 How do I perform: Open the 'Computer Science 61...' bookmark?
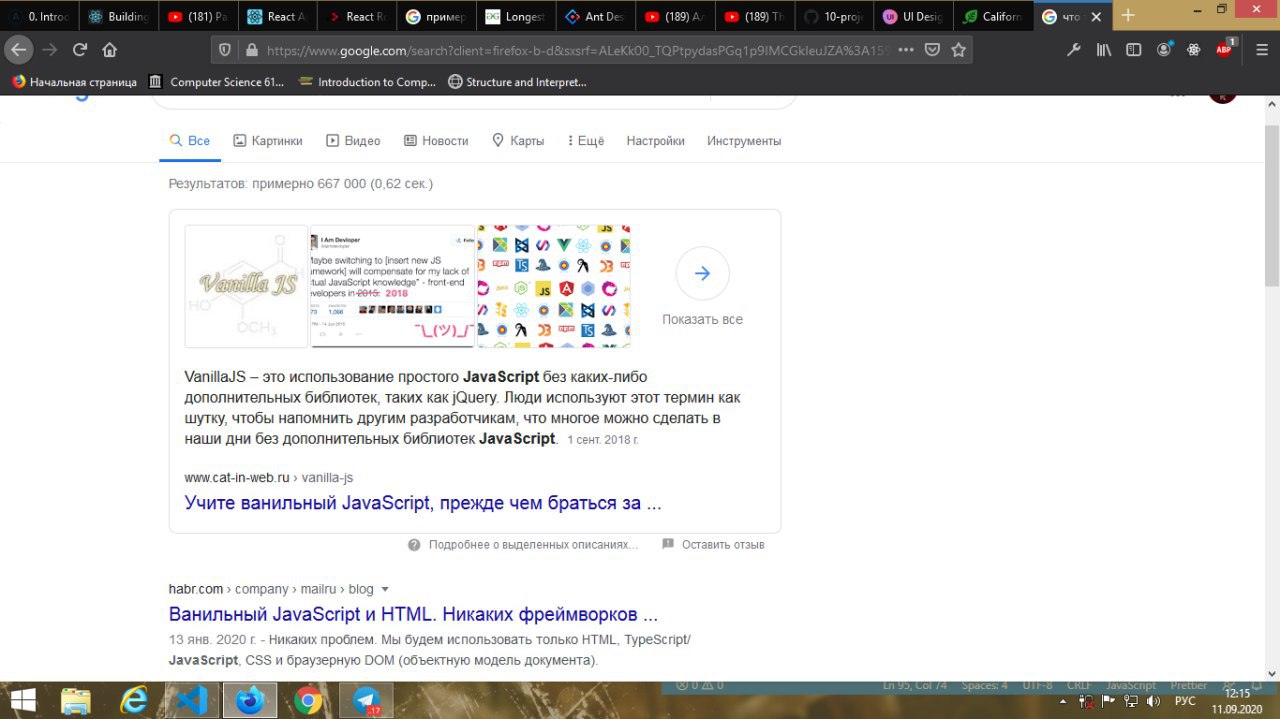click(216, 82)
